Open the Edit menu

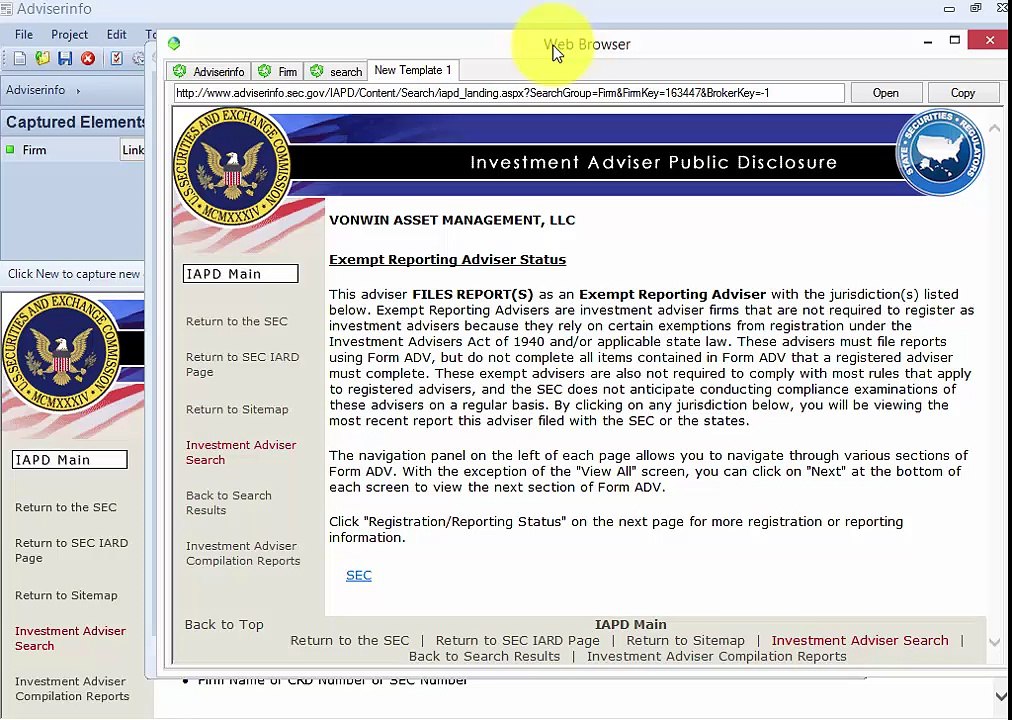(117, 34)
